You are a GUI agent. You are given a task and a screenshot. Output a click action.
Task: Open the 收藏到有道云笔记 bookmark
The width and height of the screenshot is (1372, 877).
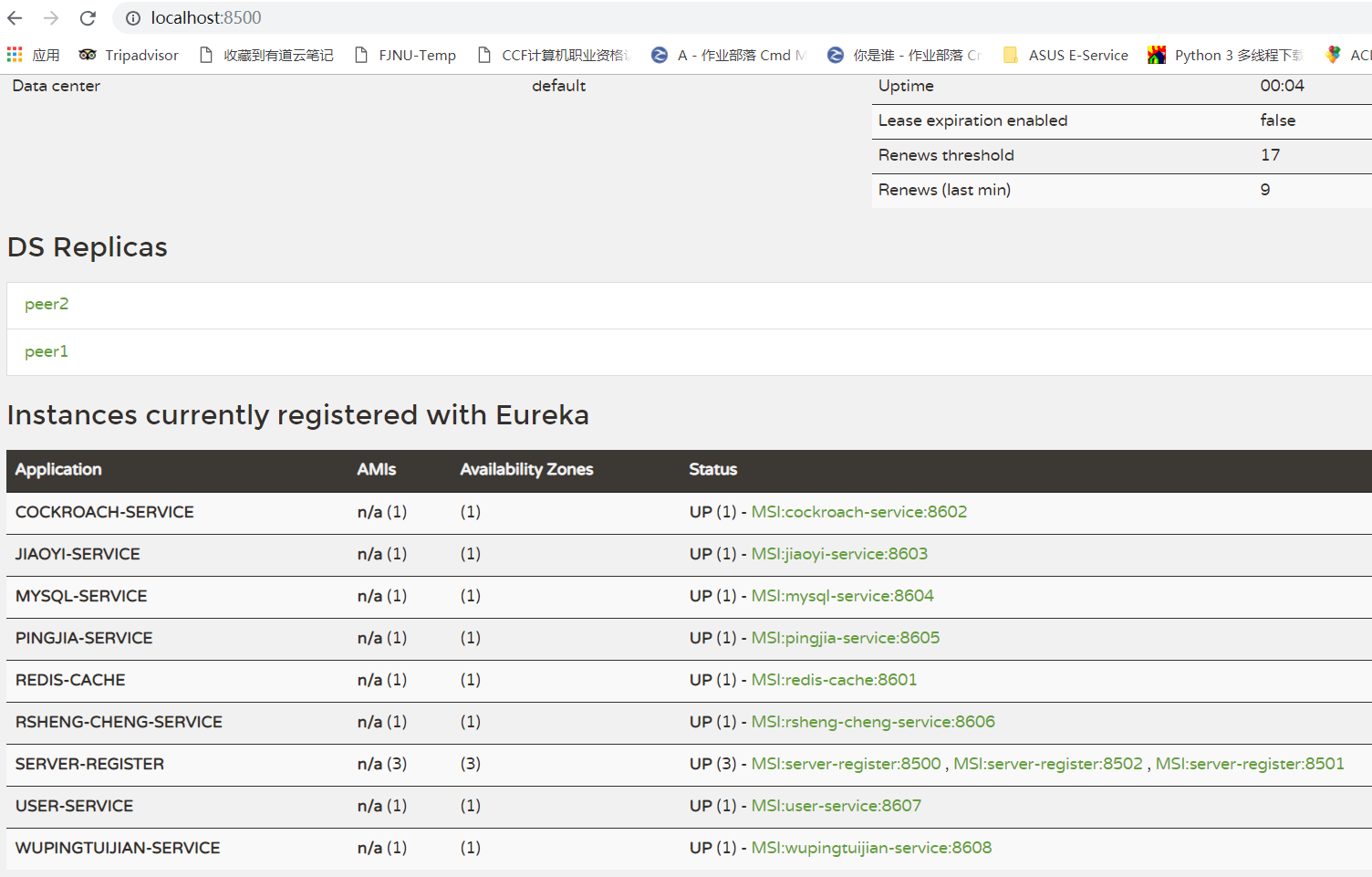tap(266, 56)
